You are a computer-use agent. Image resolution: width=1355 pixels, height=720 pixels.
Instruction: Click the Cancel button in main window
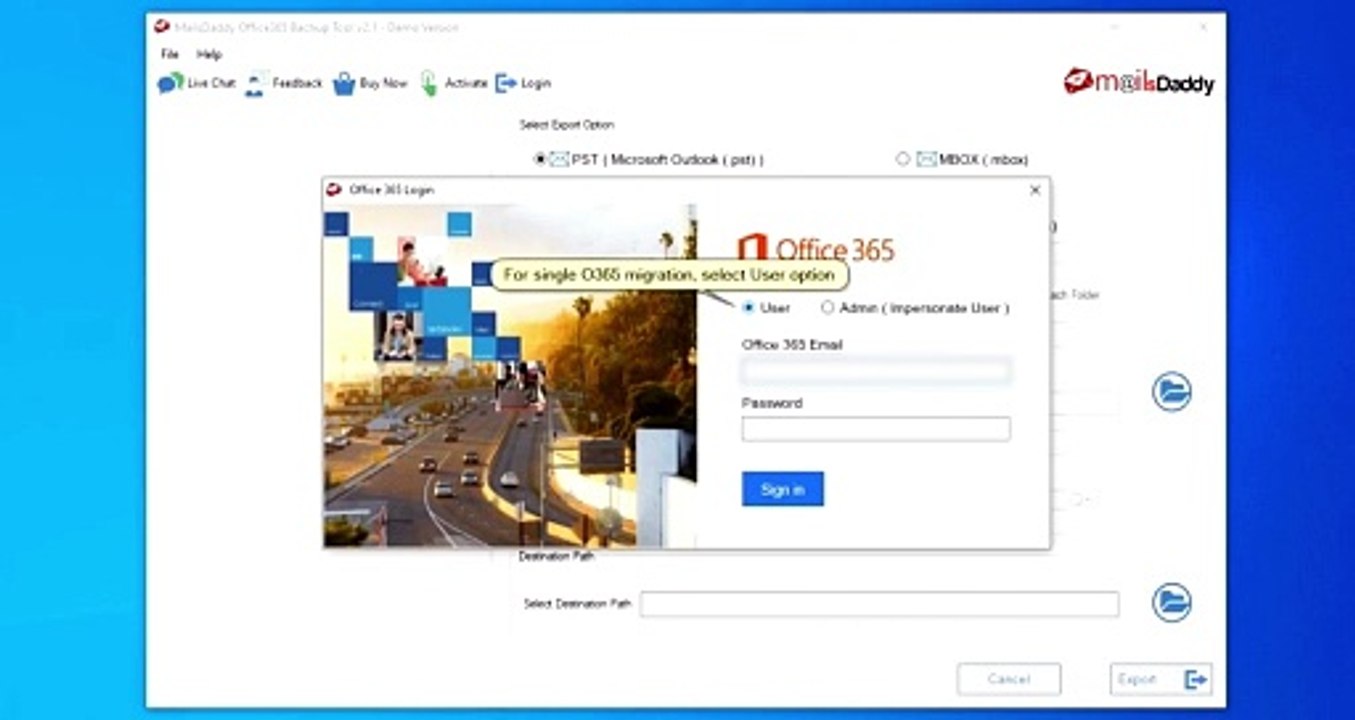(1009, 679)
